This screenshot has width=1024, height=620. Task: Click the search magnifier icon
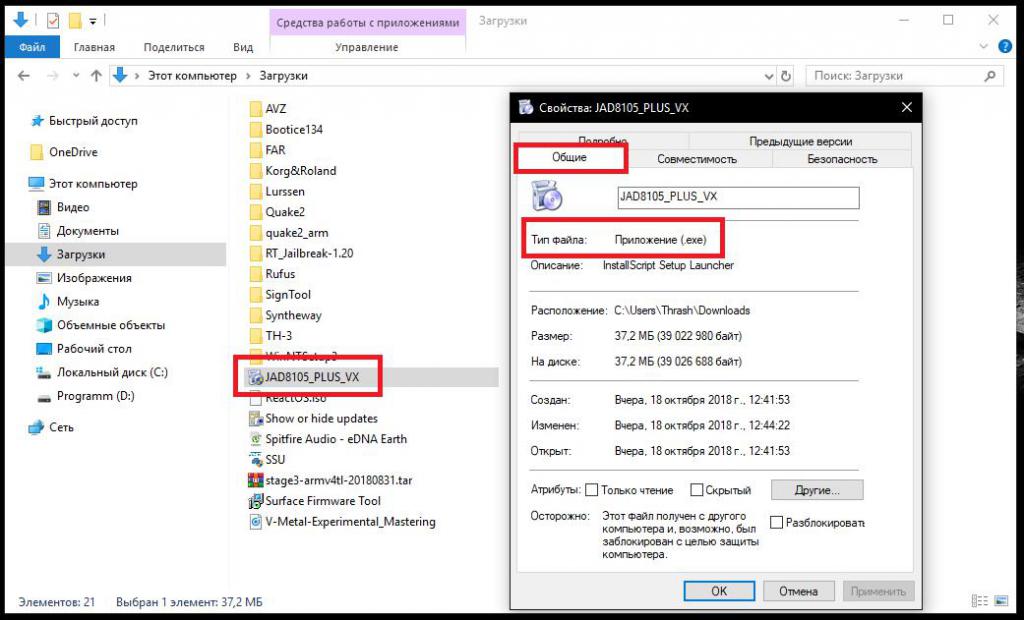point(990,76)
